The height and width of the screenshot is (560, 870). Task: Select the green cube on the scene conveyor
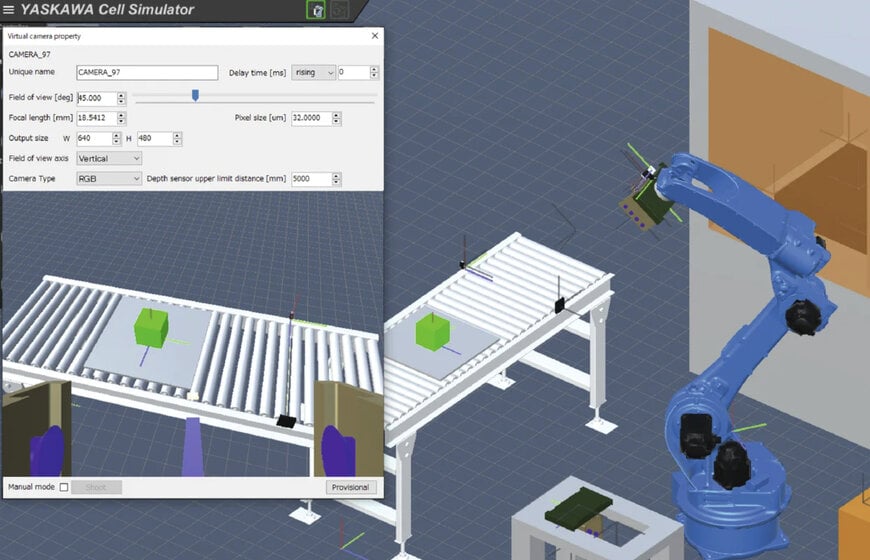432,332
